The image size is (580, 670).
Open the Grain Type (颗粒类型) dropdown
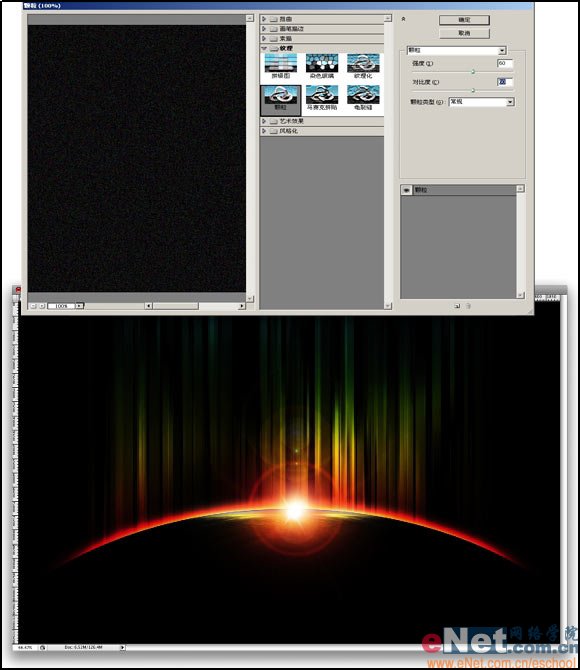coord(481,102)
